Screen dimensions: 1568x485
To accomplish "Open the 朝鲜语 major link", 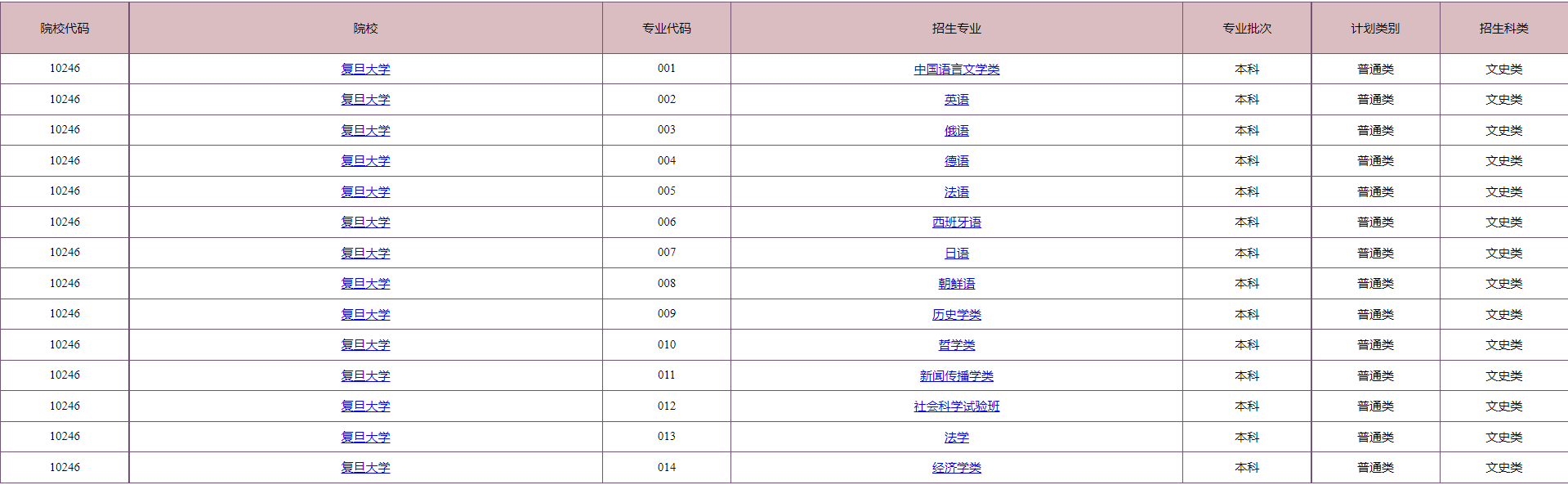I will pos(957,284).
